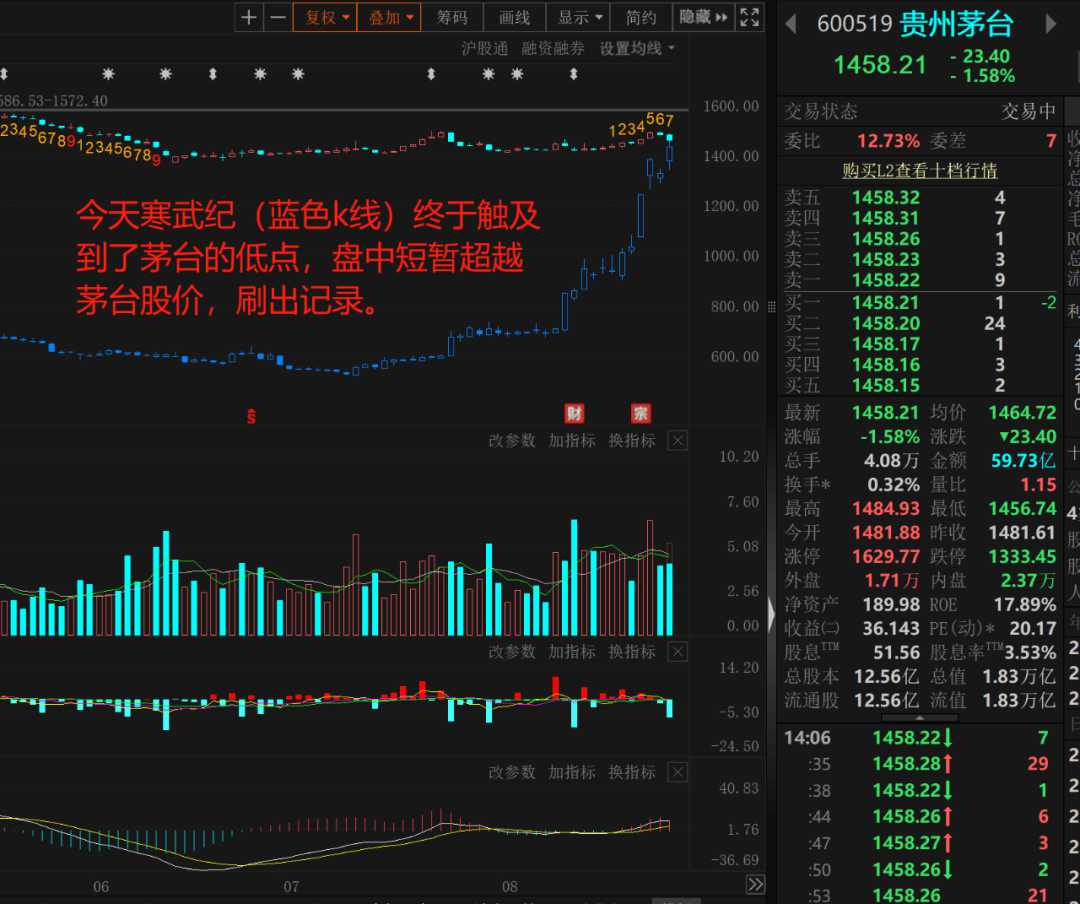Click buy-one price 1458.21
1080x904 pixels.
click(886, 303)
